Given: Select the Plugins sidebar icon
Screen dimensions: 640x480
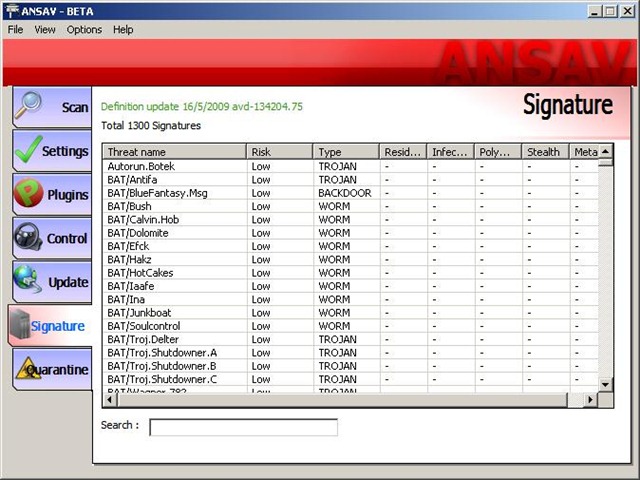Looking at the screenshot, I should click(30, 194).
